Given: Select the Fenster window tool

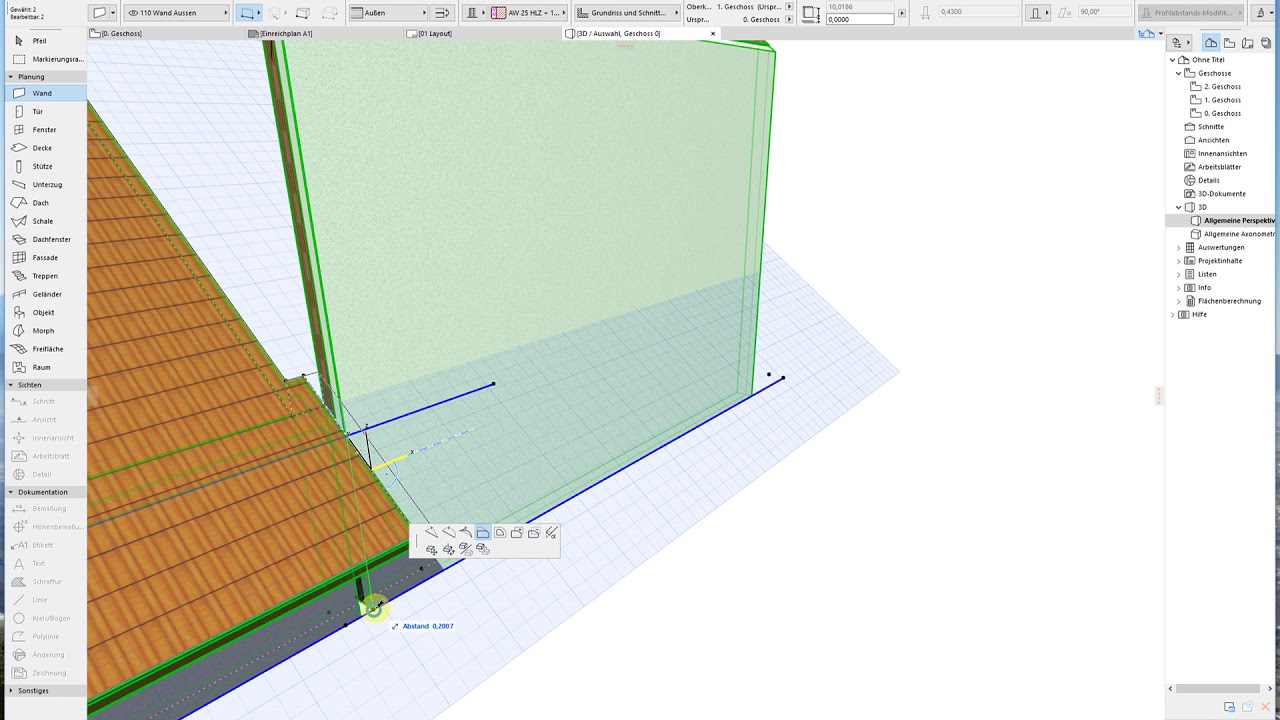Looking at the screenshot, I should [44, 130].
